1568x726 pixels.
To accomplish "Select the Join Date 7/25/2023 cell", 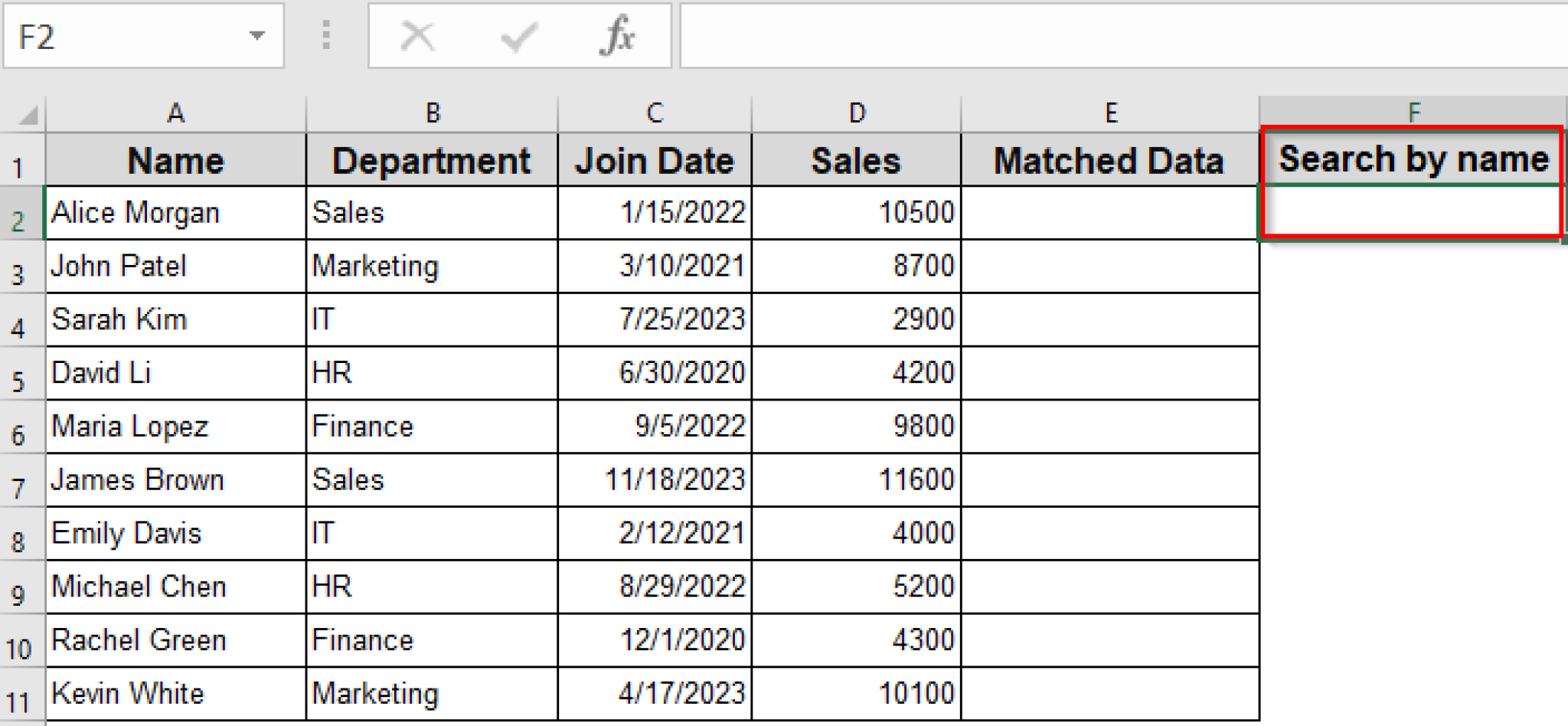I will click(655, 319).
